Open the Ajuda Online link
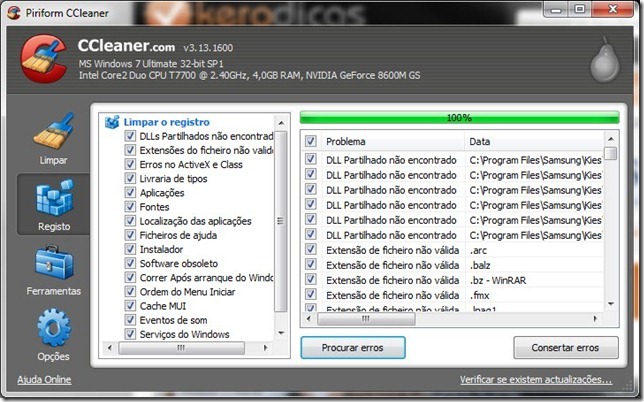This screenshot has width=644, height=402. 44,379
